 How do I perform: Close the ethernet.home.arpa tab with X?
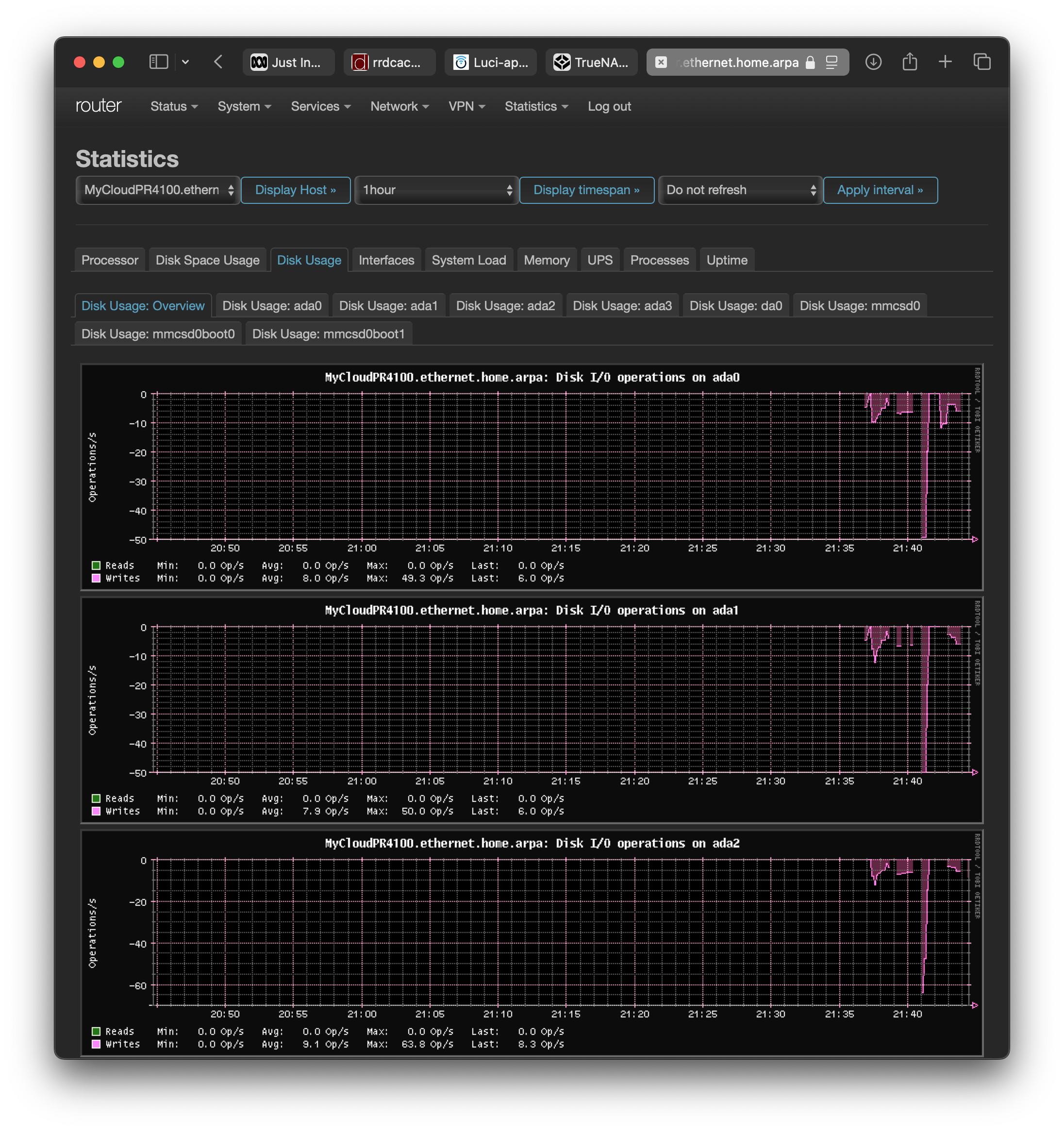[661, 62]
